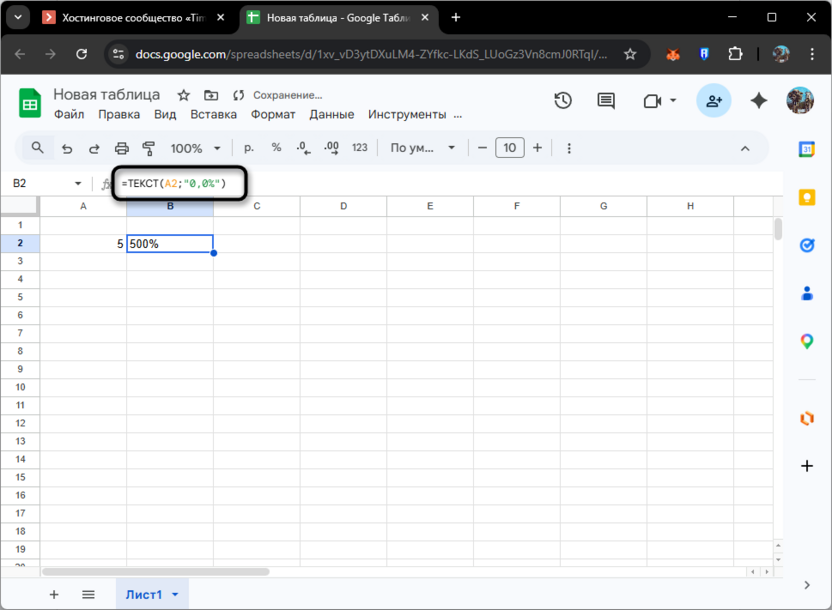Select cell A2 containing 5
832x610 pixels.
[x=83, y=244]
